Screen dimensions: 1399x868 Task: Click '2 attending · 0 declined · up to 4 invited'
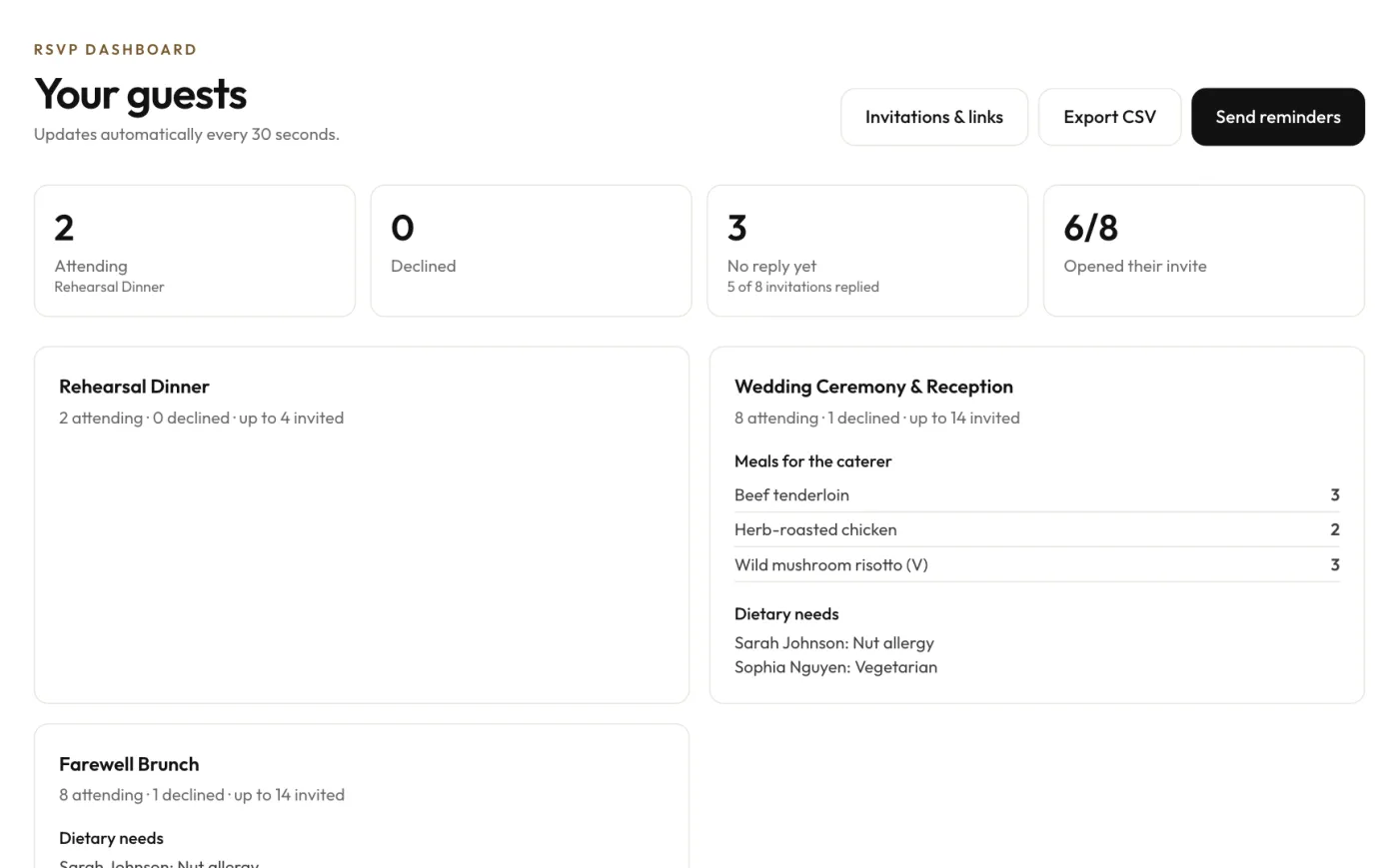coord(201,418)
